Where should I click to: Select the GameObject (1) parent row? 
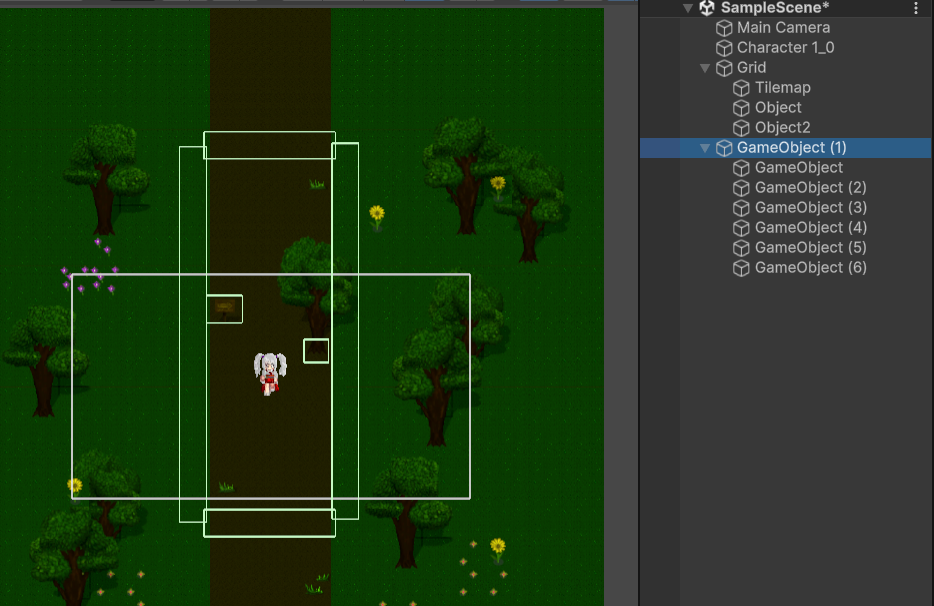click(786, 148)
